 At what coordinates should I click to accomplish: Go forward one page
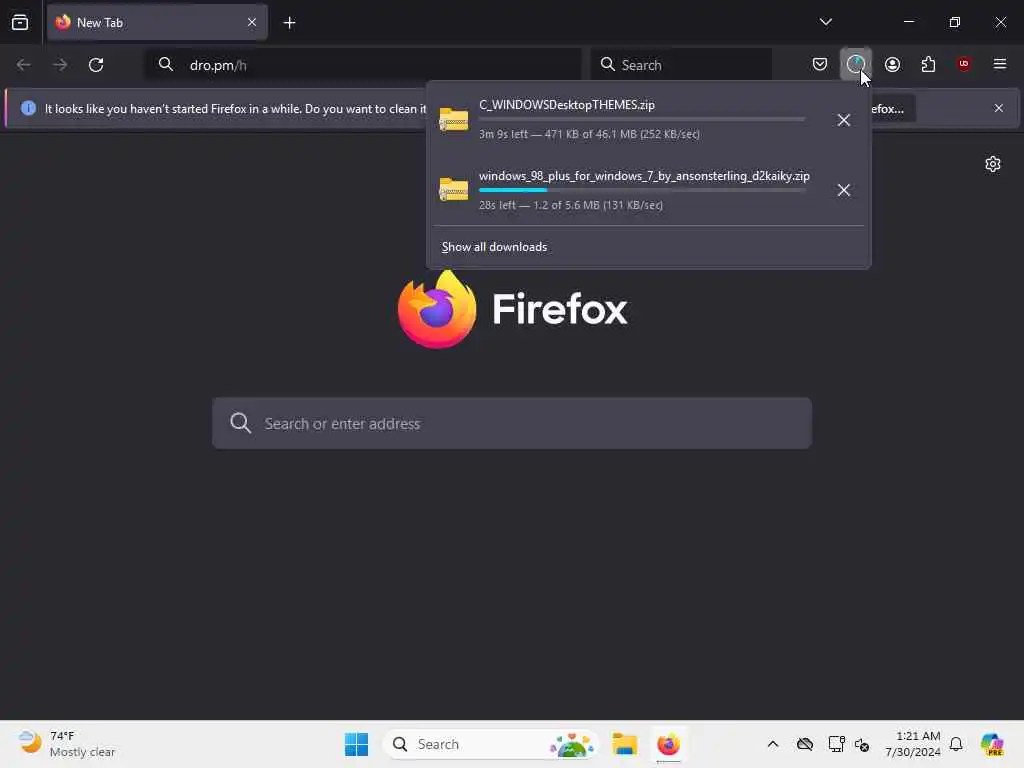[60, 65]
